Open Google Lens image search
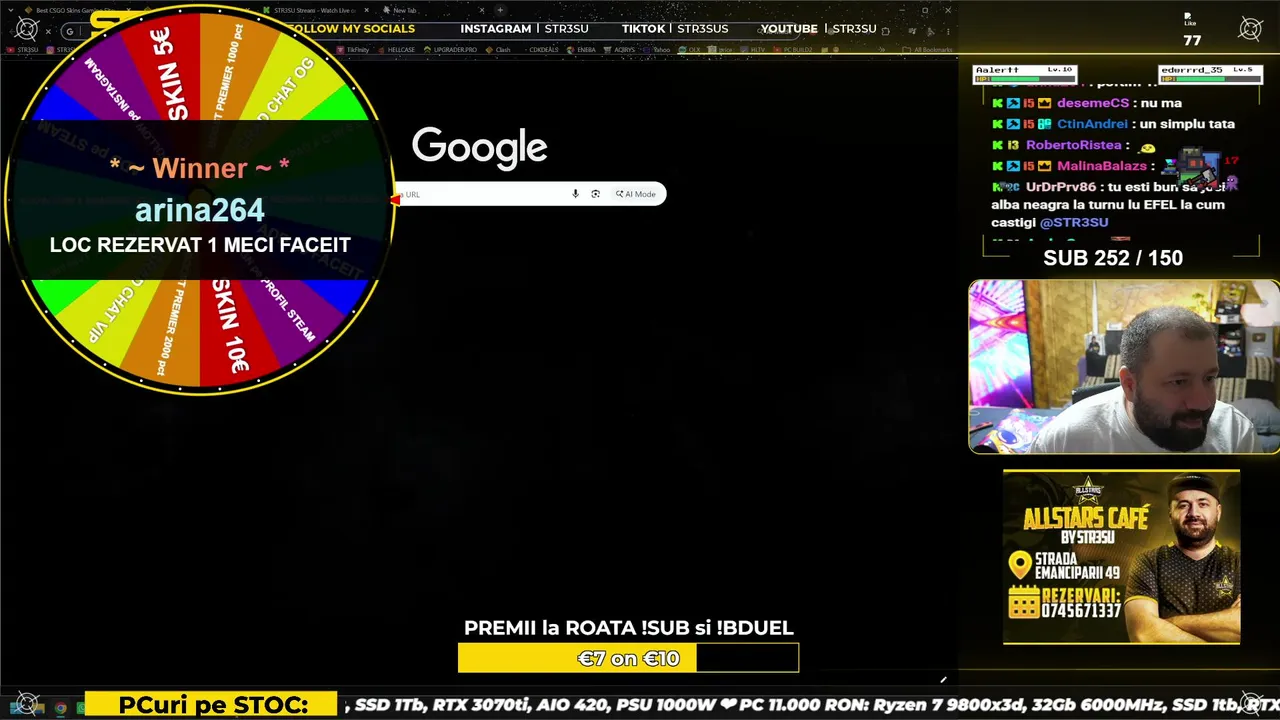1280x720 pixels. (x=595, y=194)
